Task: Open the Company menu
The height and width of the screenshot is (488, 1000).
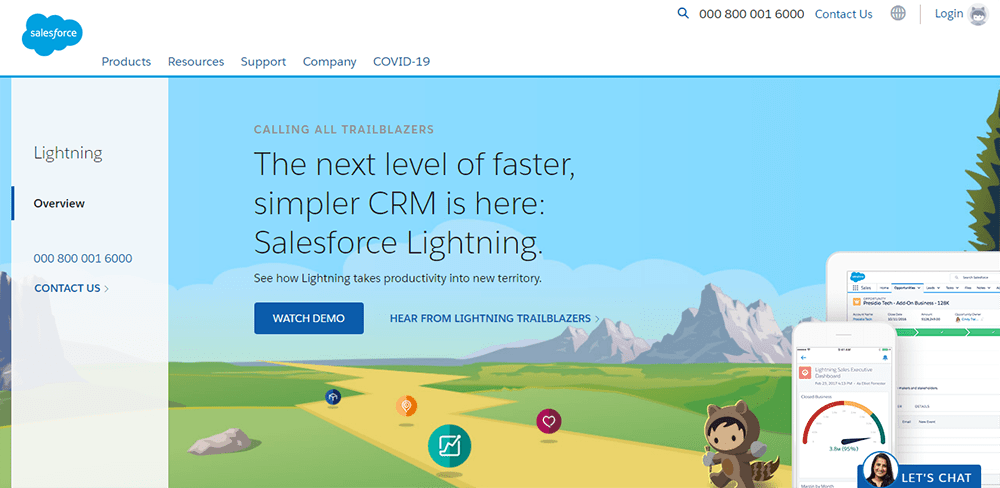Action: tap(330, 62)
